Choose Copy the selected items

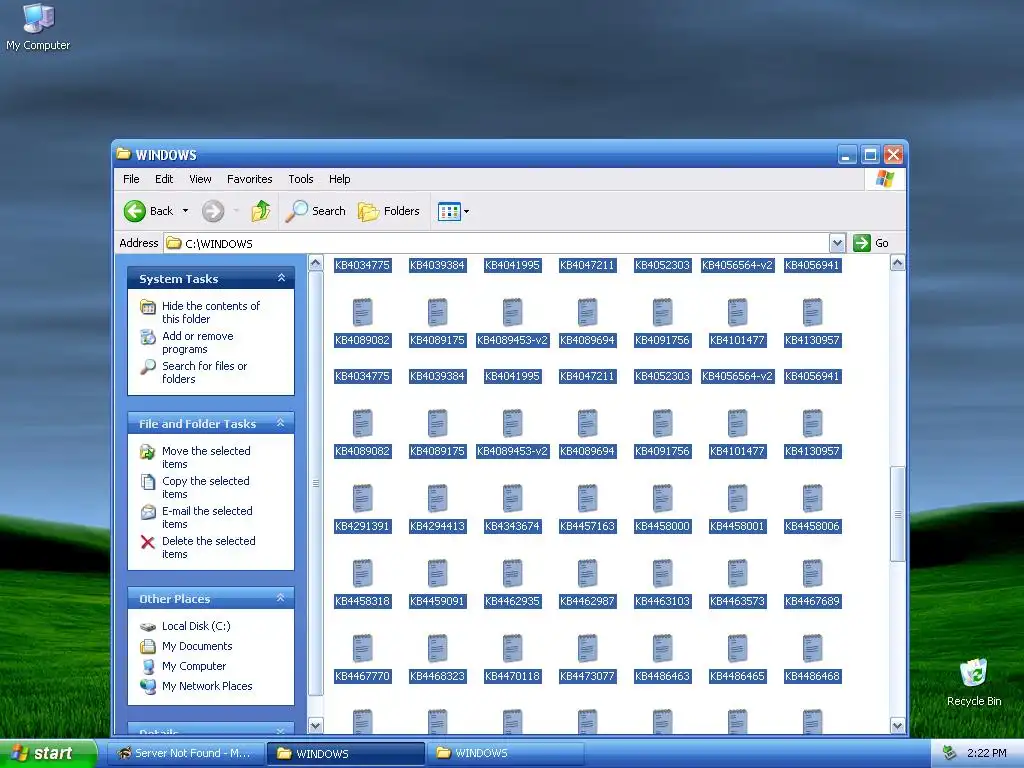[x=205, y=487]
